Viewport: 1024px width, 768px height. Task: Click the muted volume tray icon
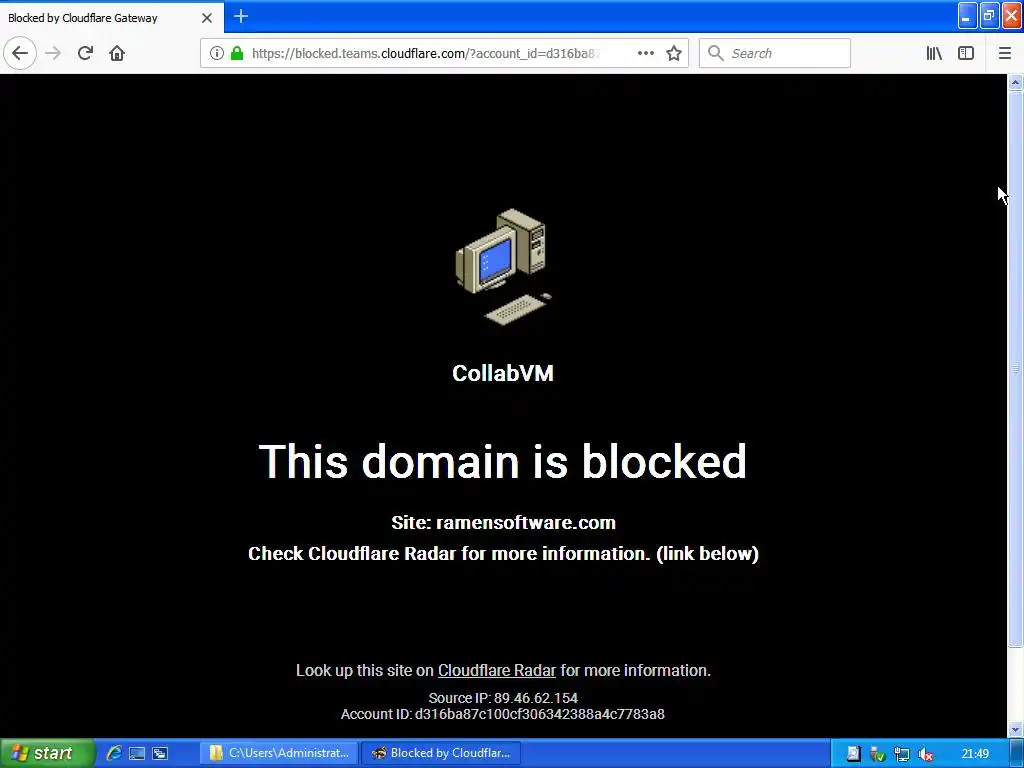[925, 754]
